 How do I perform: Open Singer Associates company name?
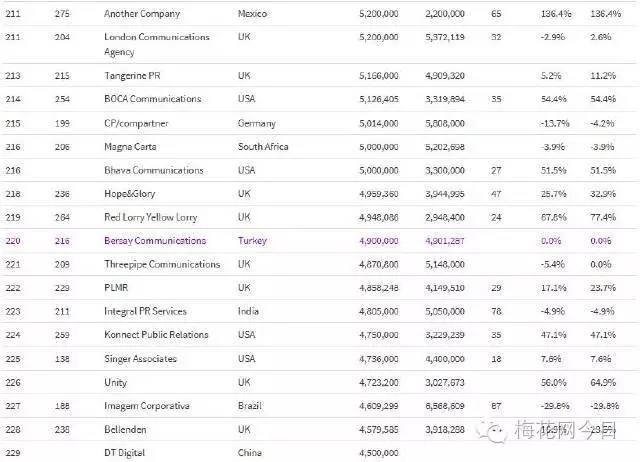141,359
